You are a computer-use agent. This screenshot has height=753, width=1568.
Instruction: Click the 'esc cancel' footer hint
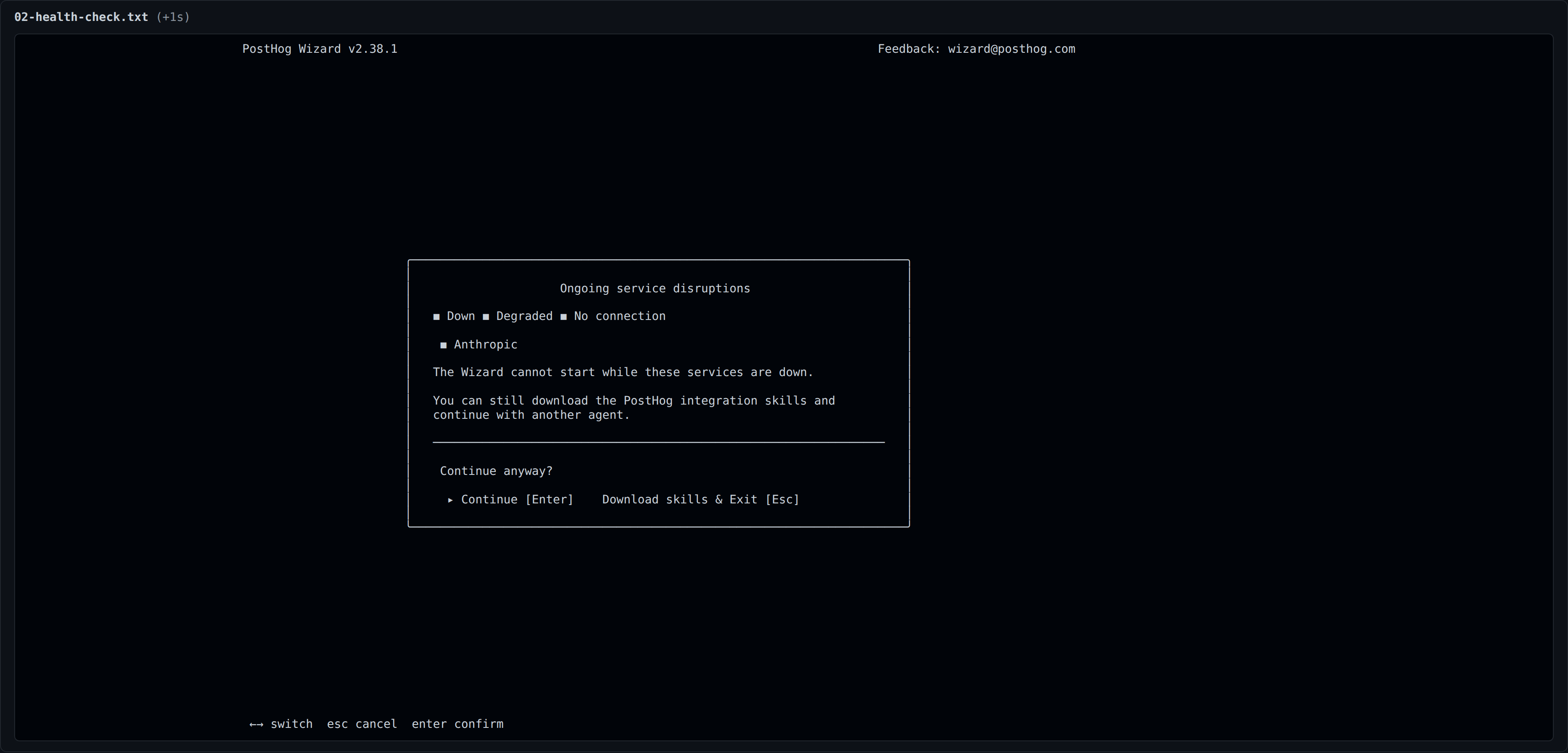click(361, 724)
